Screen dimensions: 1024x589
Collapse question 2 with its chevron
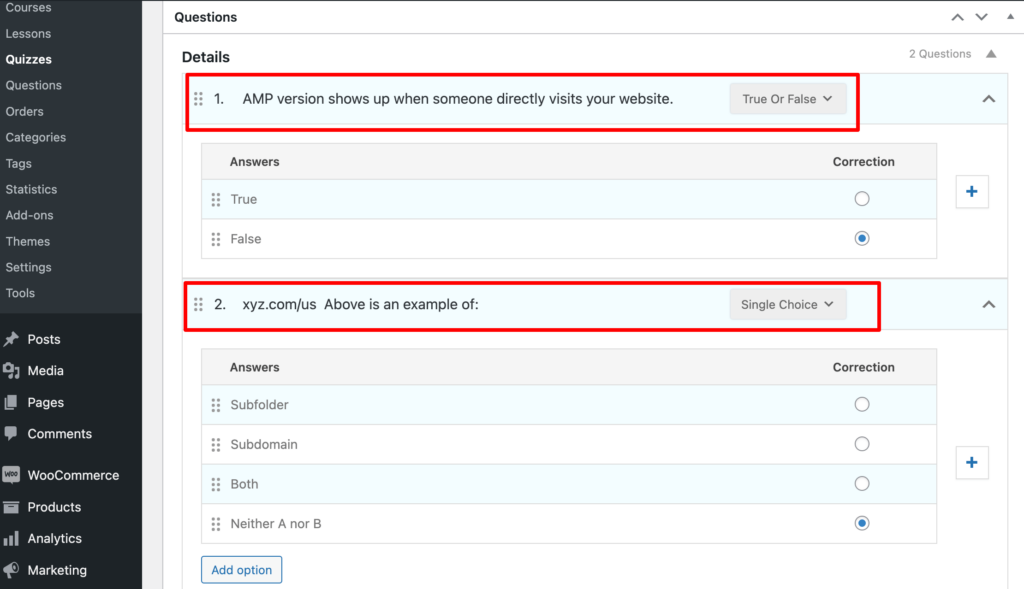coord(989,304)
